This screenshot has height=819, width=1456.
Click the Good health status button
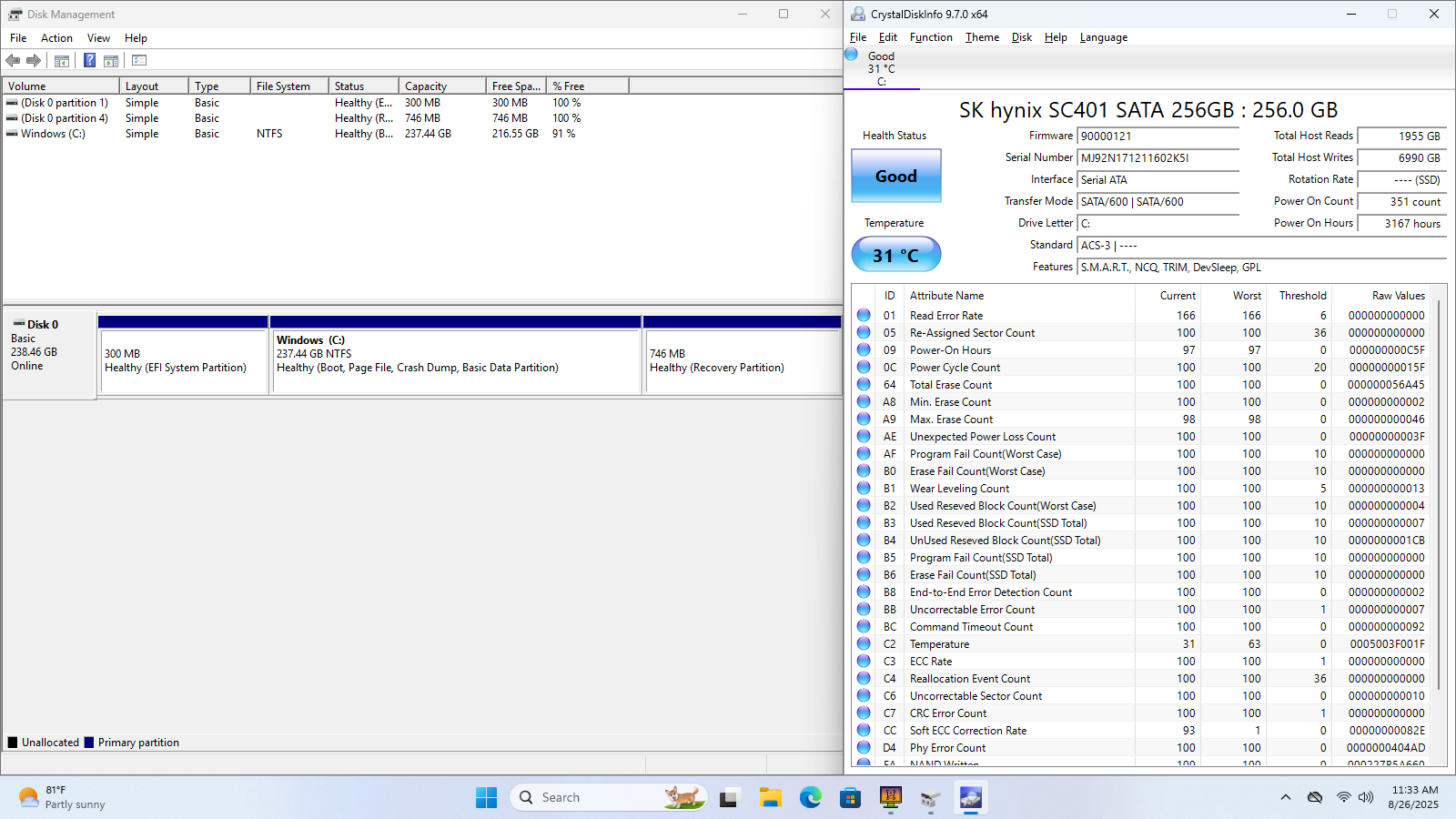coord(896,176)
